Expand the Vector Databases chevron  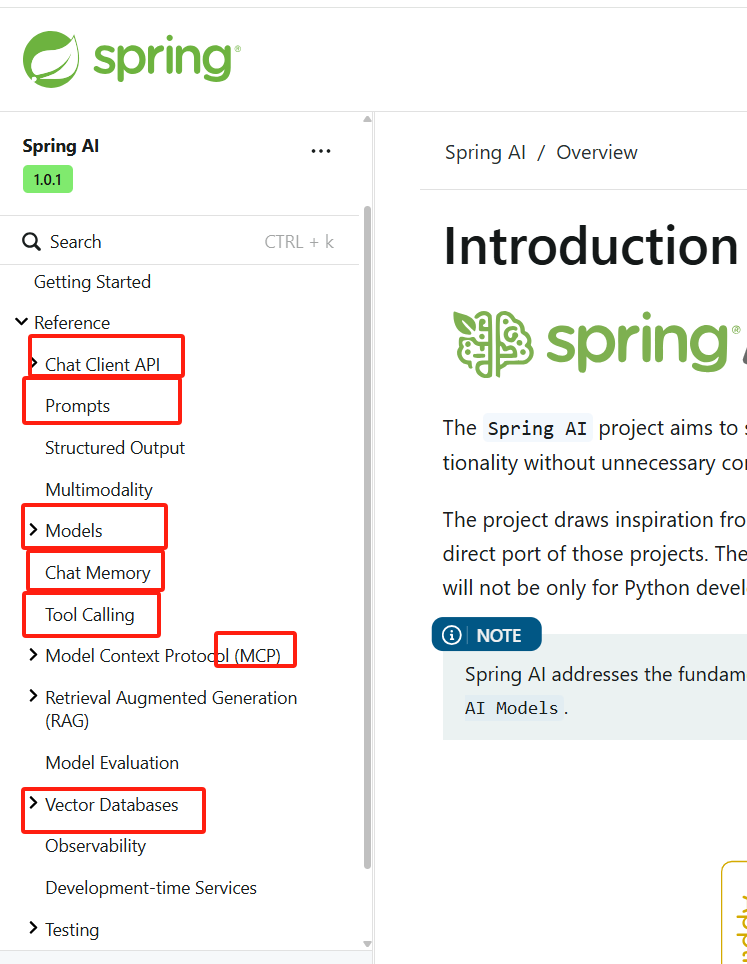coord(34,803)
